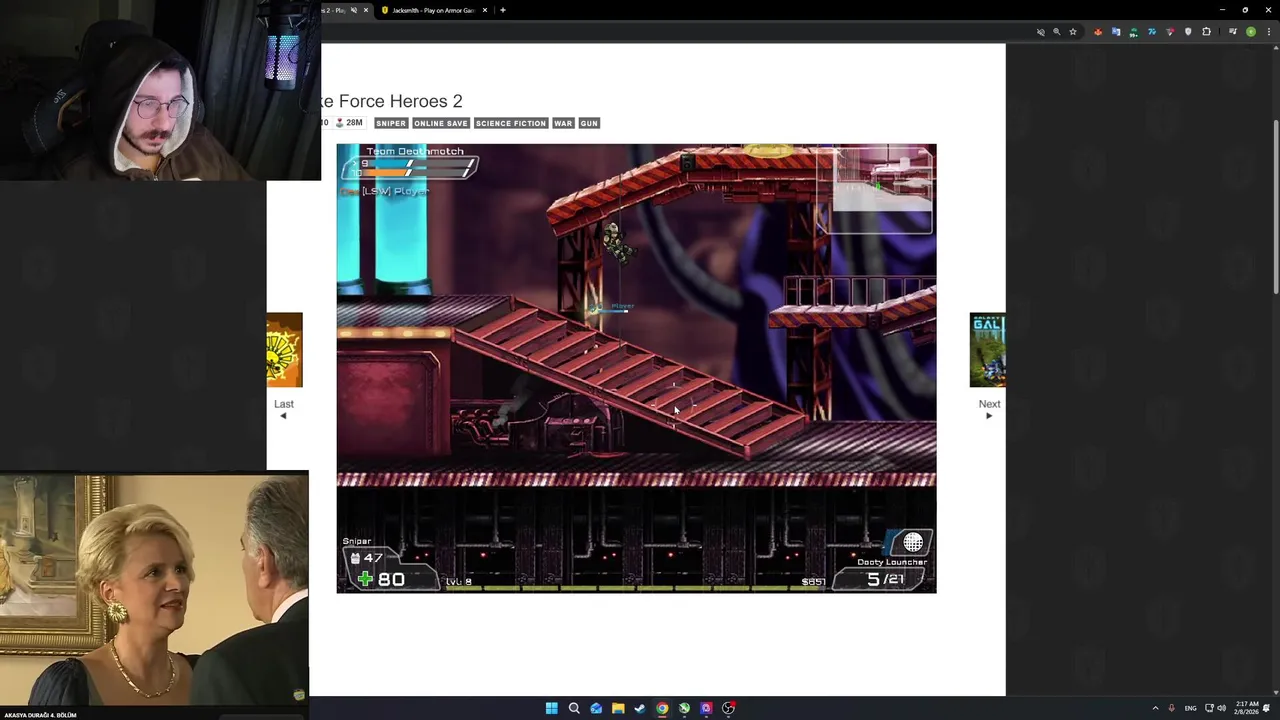Screen dimensions: 1280x720
Task: Open the Google Translate extension
Action: coord(1116,32)
